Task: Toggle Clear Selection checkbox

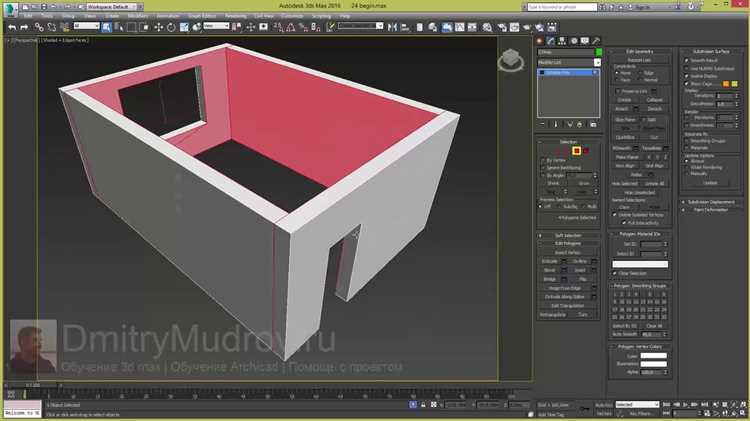Action: 615,273
